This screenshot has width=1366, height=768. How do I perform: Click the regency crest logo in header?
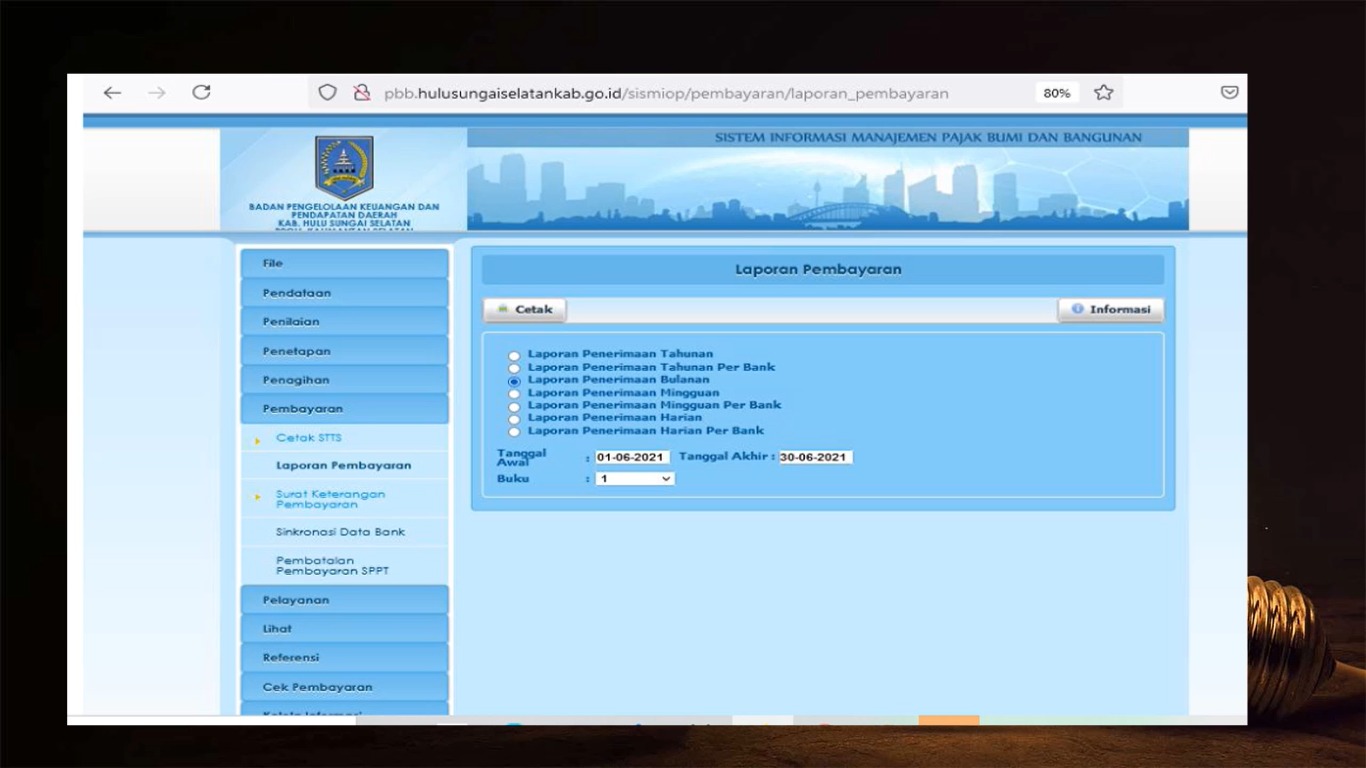344,167
